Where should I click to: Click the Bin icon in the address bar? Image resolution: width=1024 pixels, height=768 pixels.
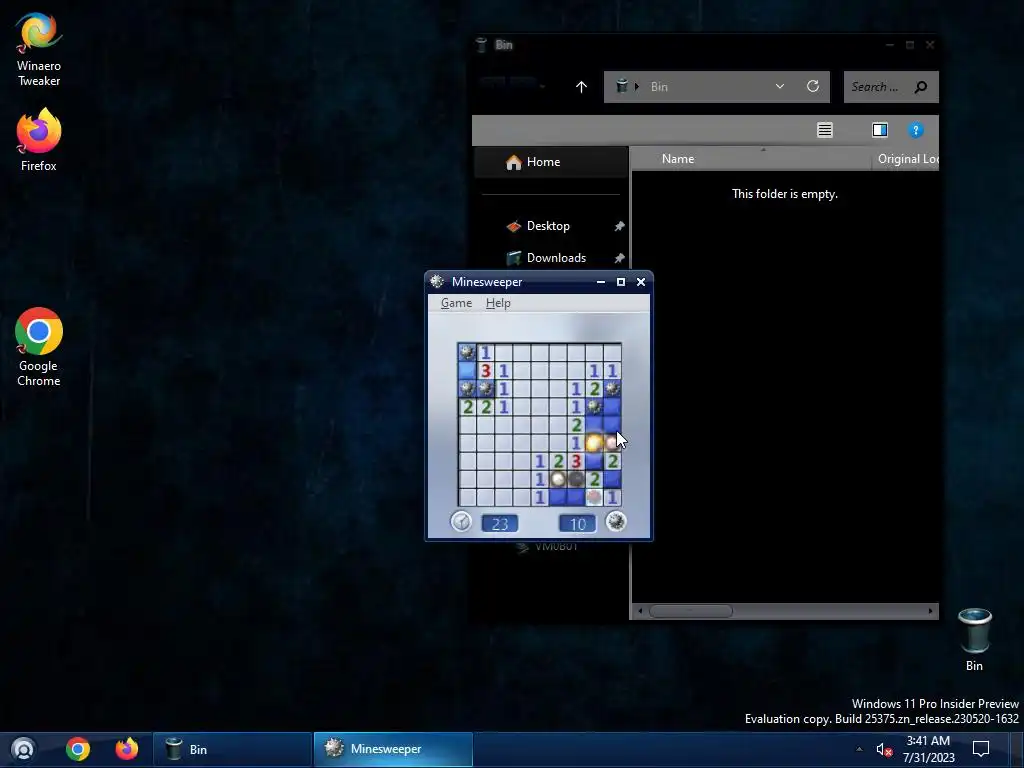click(622, 86)
